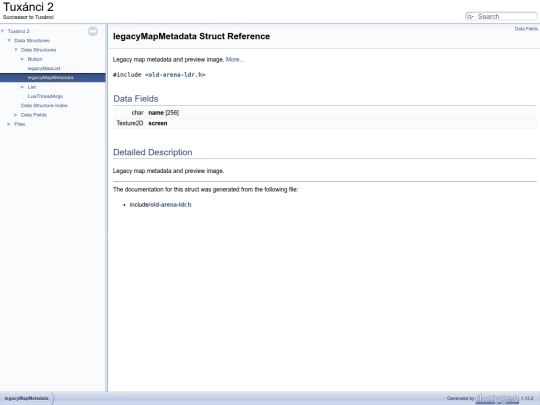The width and height of the screenshot is (540, 405).
Task: Collapse the Tuxánci 2 tree root
Action: (3, 31)
